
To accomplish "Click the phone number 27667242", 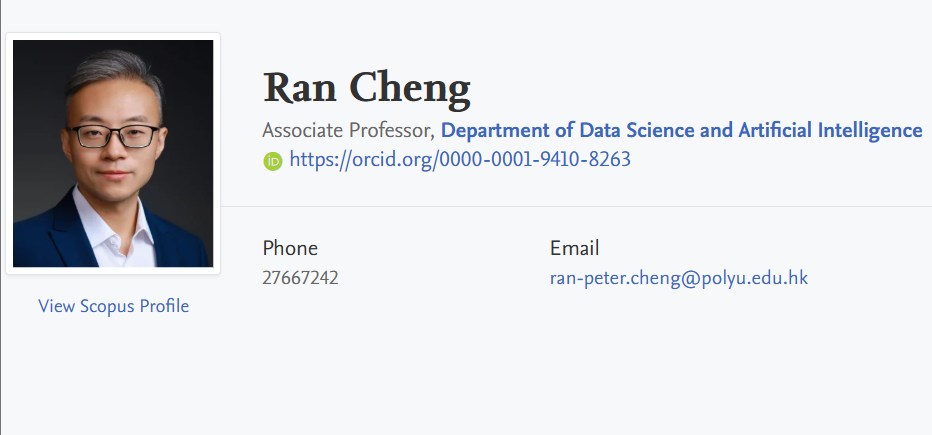I will (x=300, y=278).
